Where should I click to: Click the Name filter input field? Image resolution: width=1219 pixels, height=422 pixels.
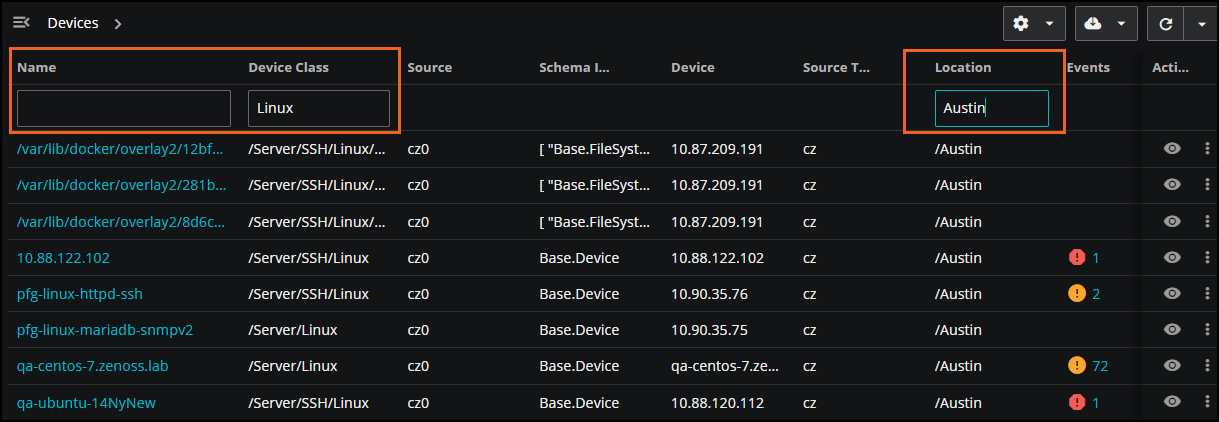tap(124, 108)
